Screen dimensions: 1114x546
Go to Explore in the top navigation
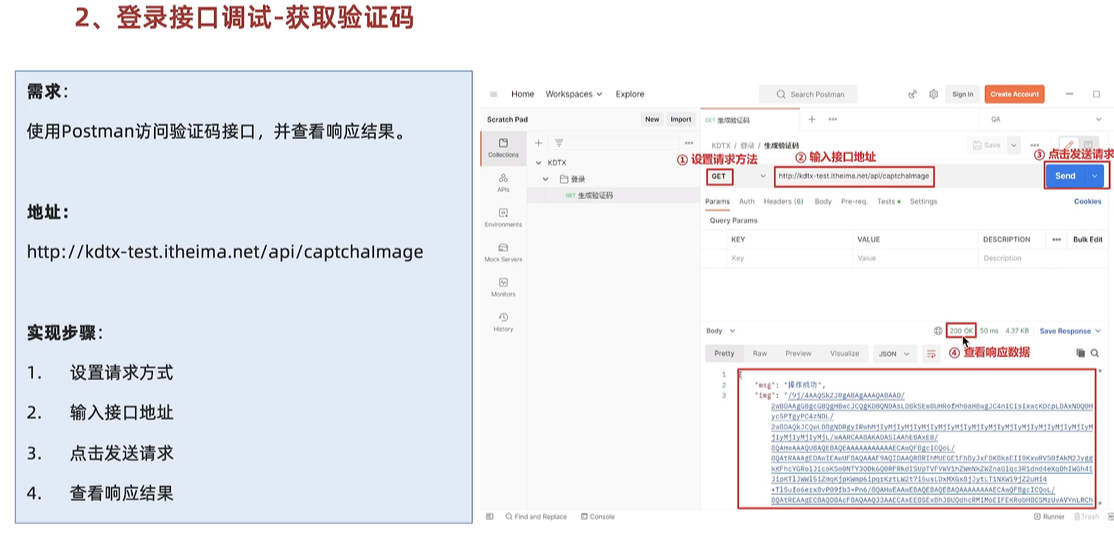[x=630, y=94]
